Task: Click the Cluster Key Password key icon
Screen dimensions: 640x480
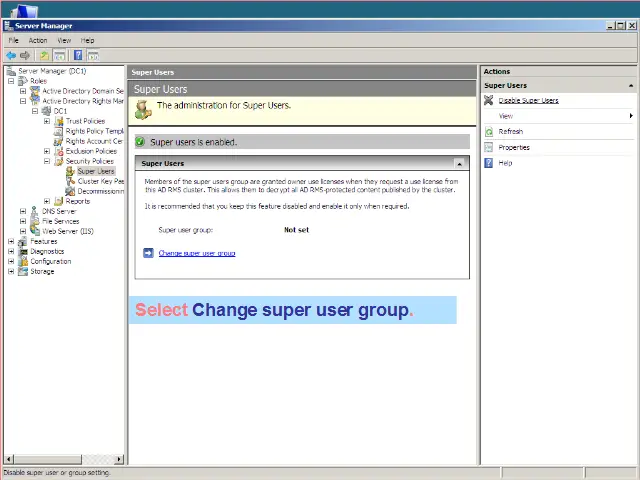Action: pyautogui.click(x=71, y=181)
